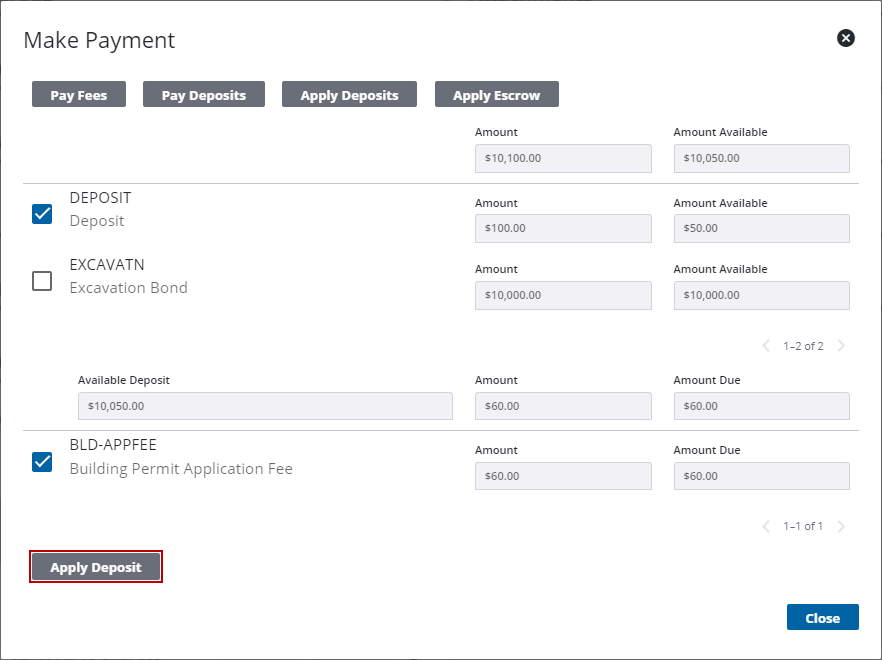The height and width of the screenshot is (660, 882).
Task: Open the Apply Escrow section
Action: [x=496, y=95]
